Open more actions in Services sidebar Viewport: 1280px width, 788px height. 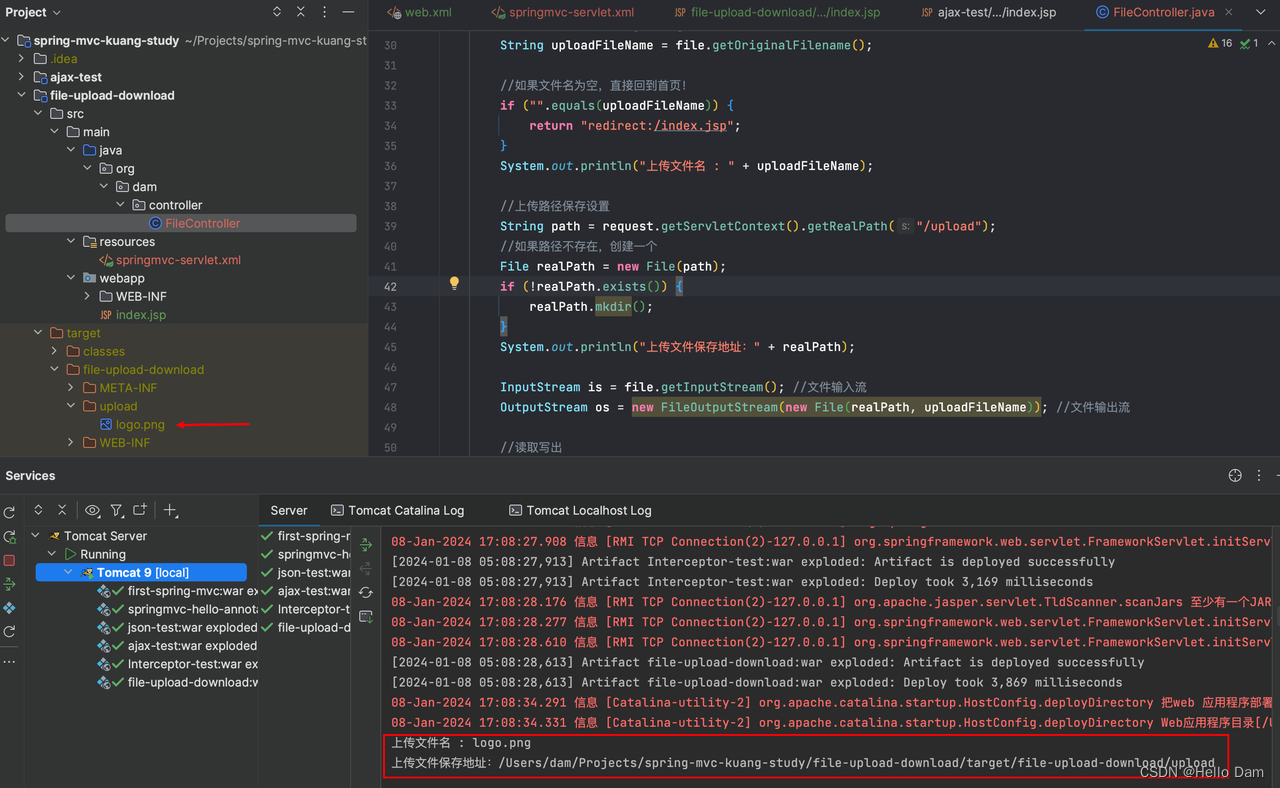pos(9,661)
